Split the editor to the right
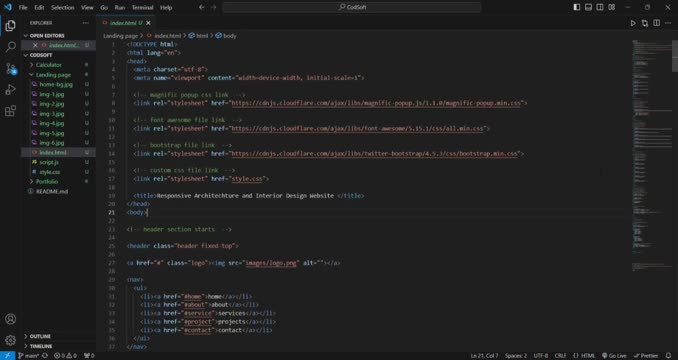The width and height of the screenshot is (678, 360). (x=656, y=23)
